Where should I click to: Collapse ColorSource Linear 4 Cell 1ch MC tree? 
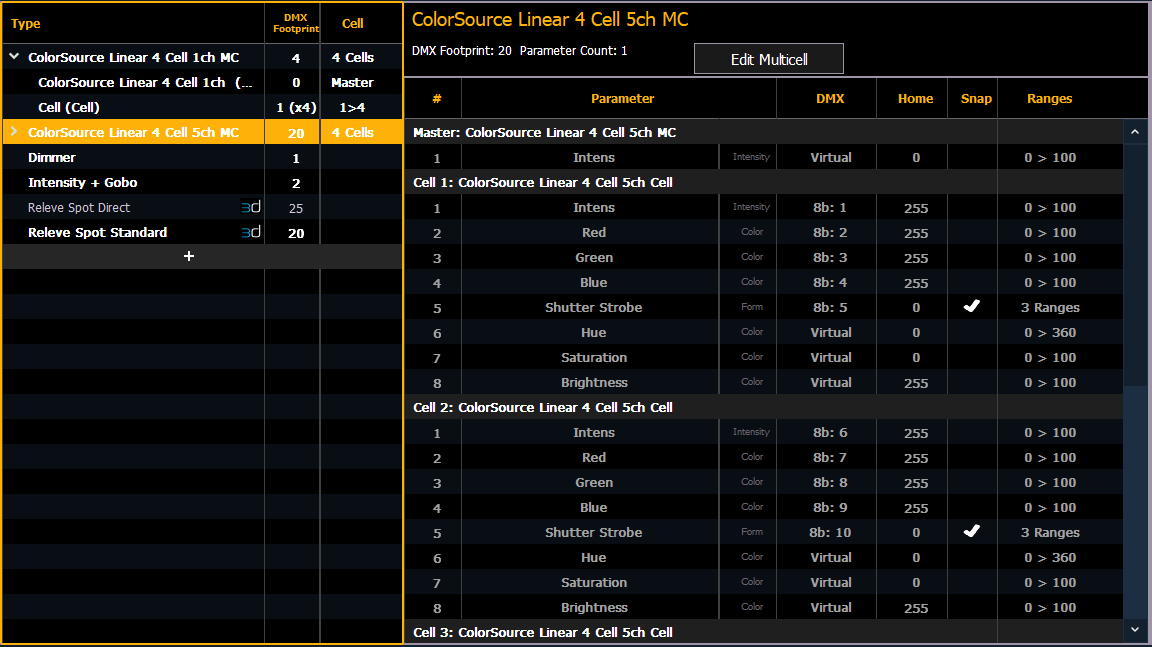(14, 57)
